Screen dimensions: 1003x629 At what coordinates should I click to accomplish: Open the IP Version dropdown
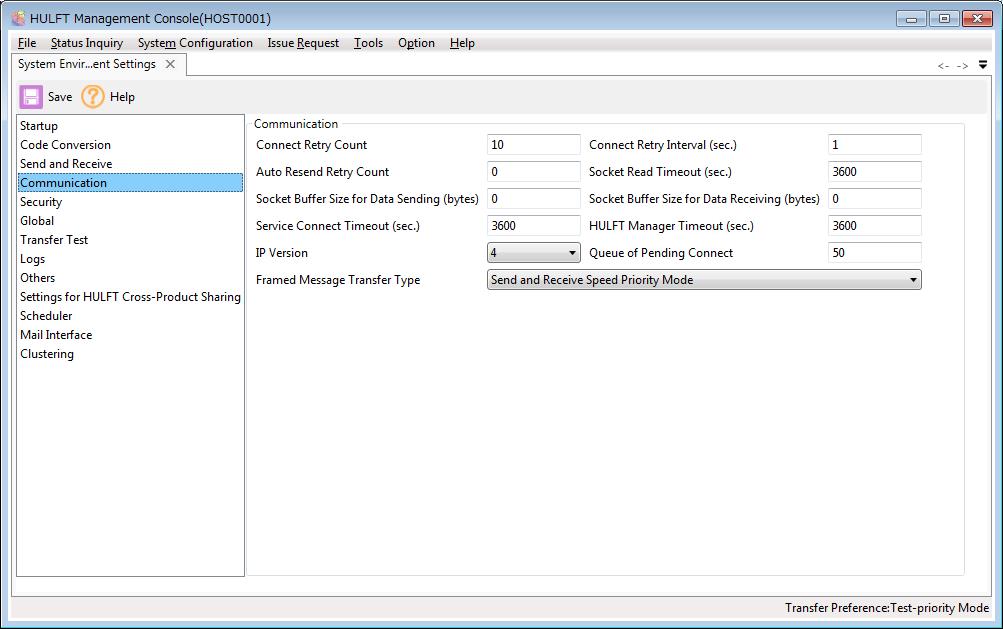(533, 253)
